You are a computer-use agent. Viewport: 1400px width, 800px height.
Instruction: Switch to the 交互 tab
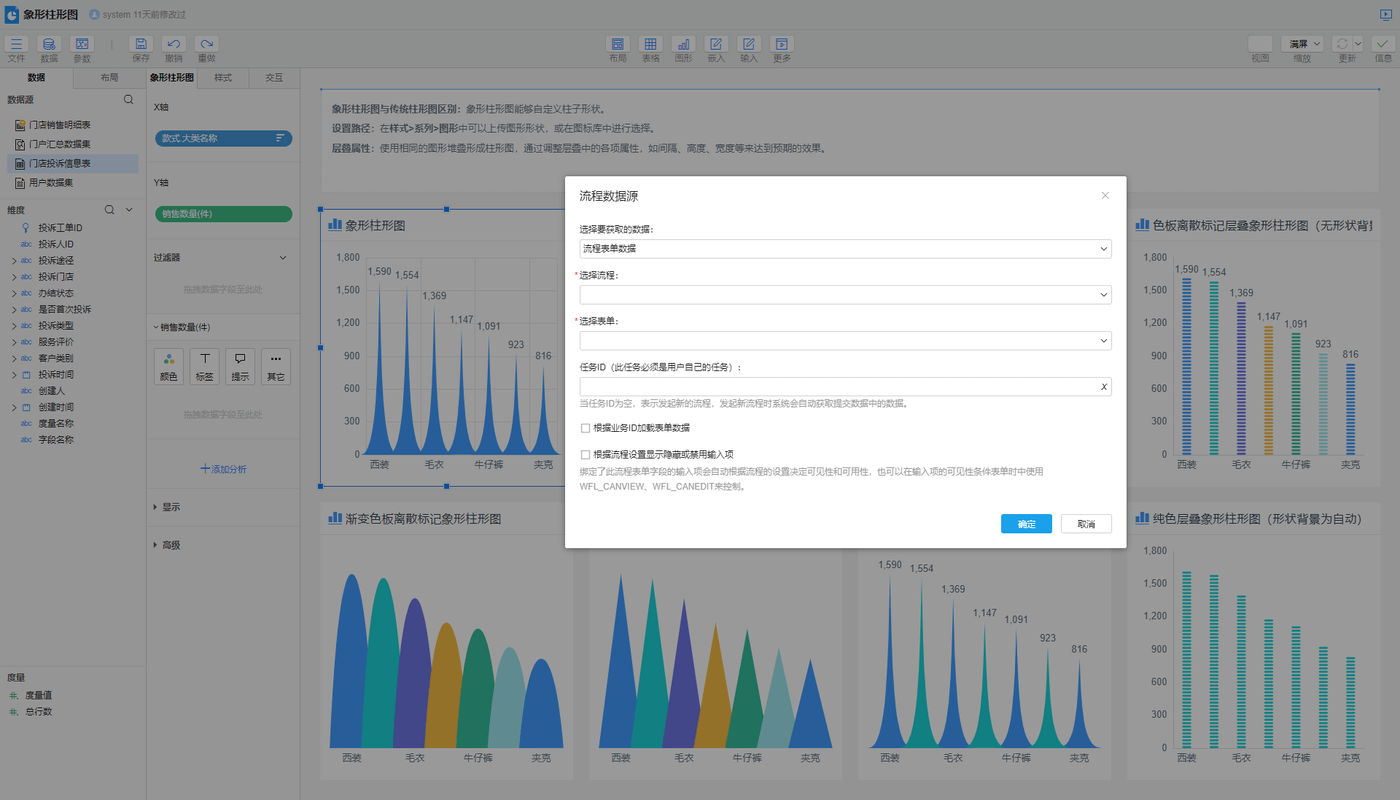coord(273,77)
